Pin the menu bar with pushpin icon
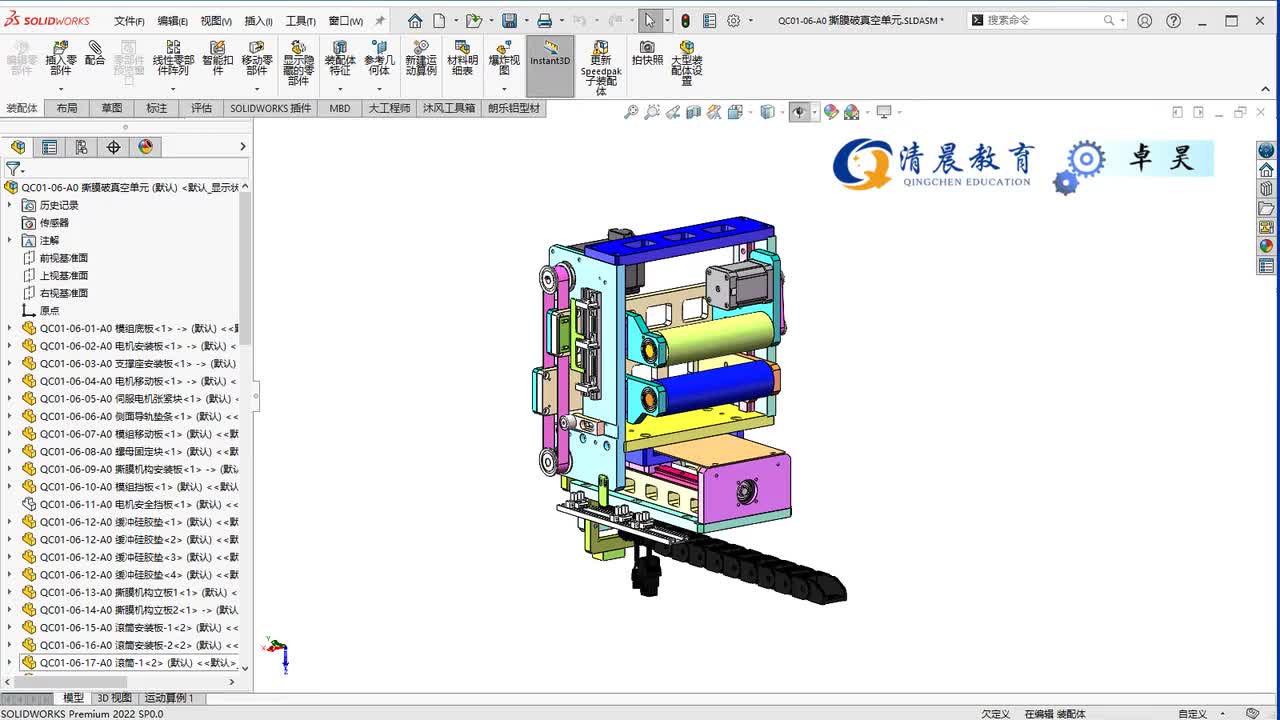 (x=380, y=20)
